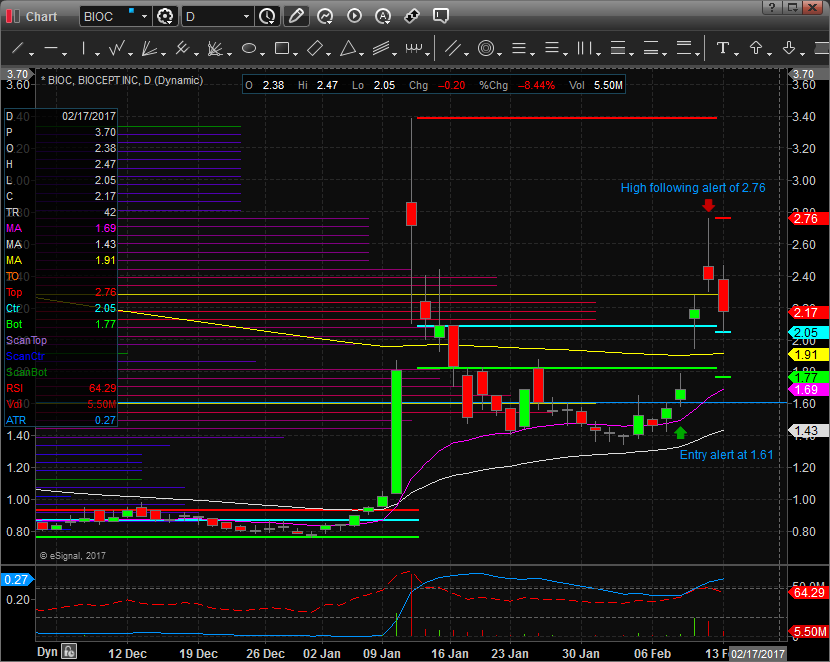Select the up arrow marker tool
830x662 pixels.
[x=756, y=48]
